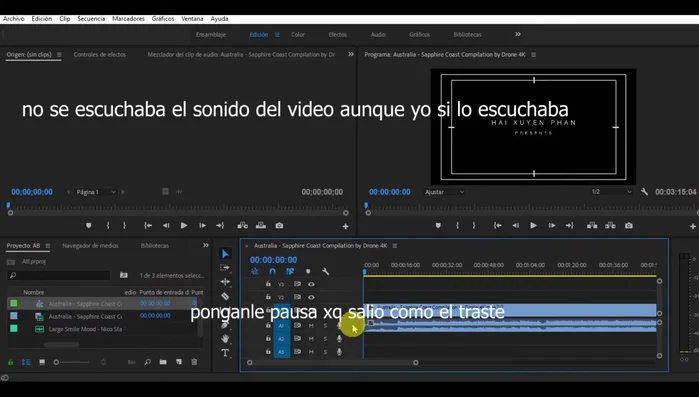This screenshot has height=397, width=699.
Task: Select the Hand tool
Action: [x=225, y=339]
